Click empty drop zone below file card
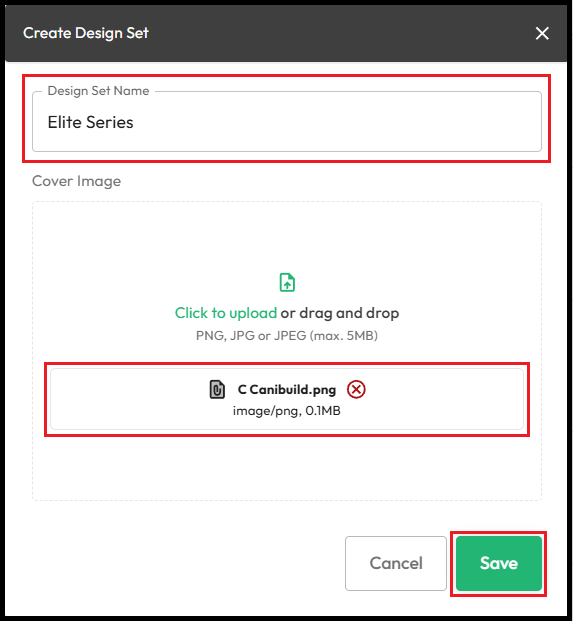Viewport: 573px width, 621px height. tap(287, 467)
